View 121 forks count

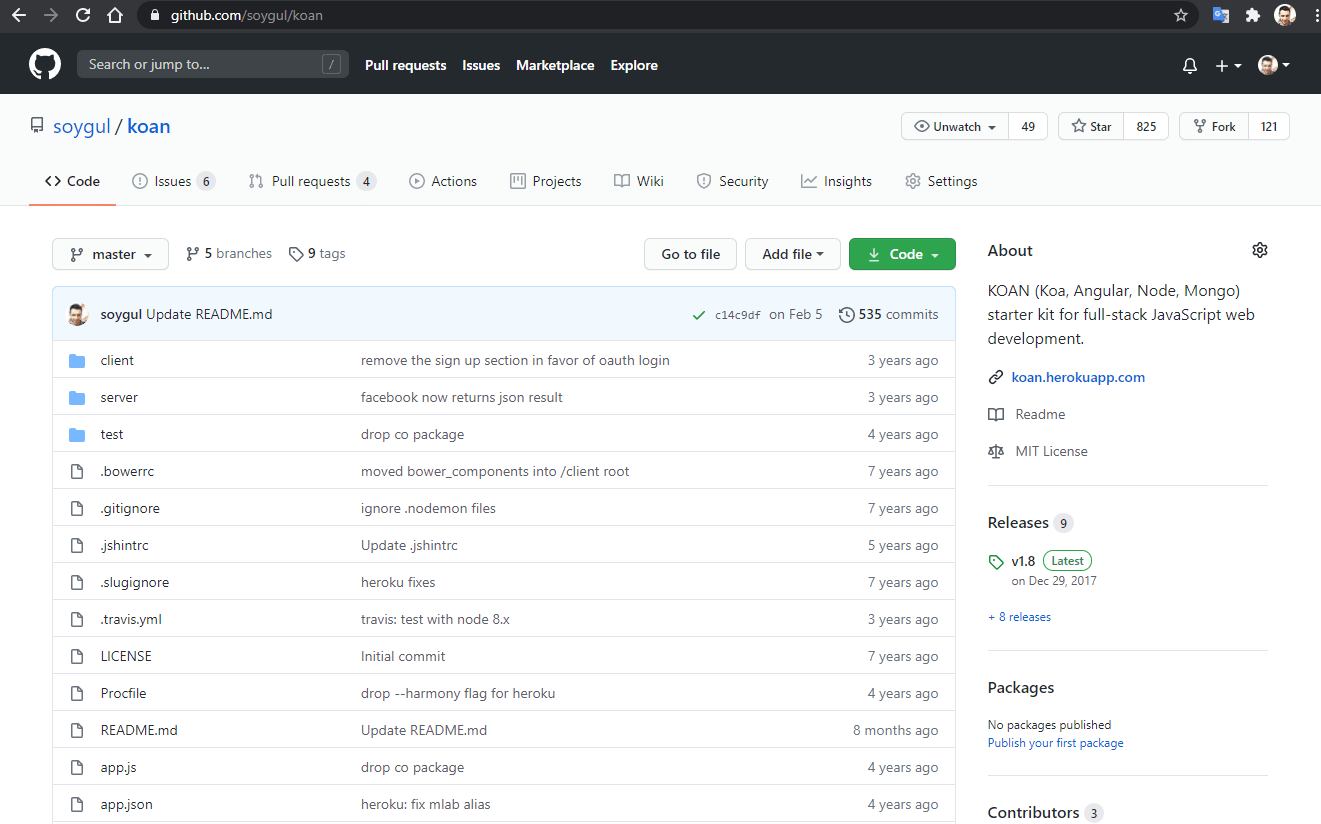(x=1269, y=126)
